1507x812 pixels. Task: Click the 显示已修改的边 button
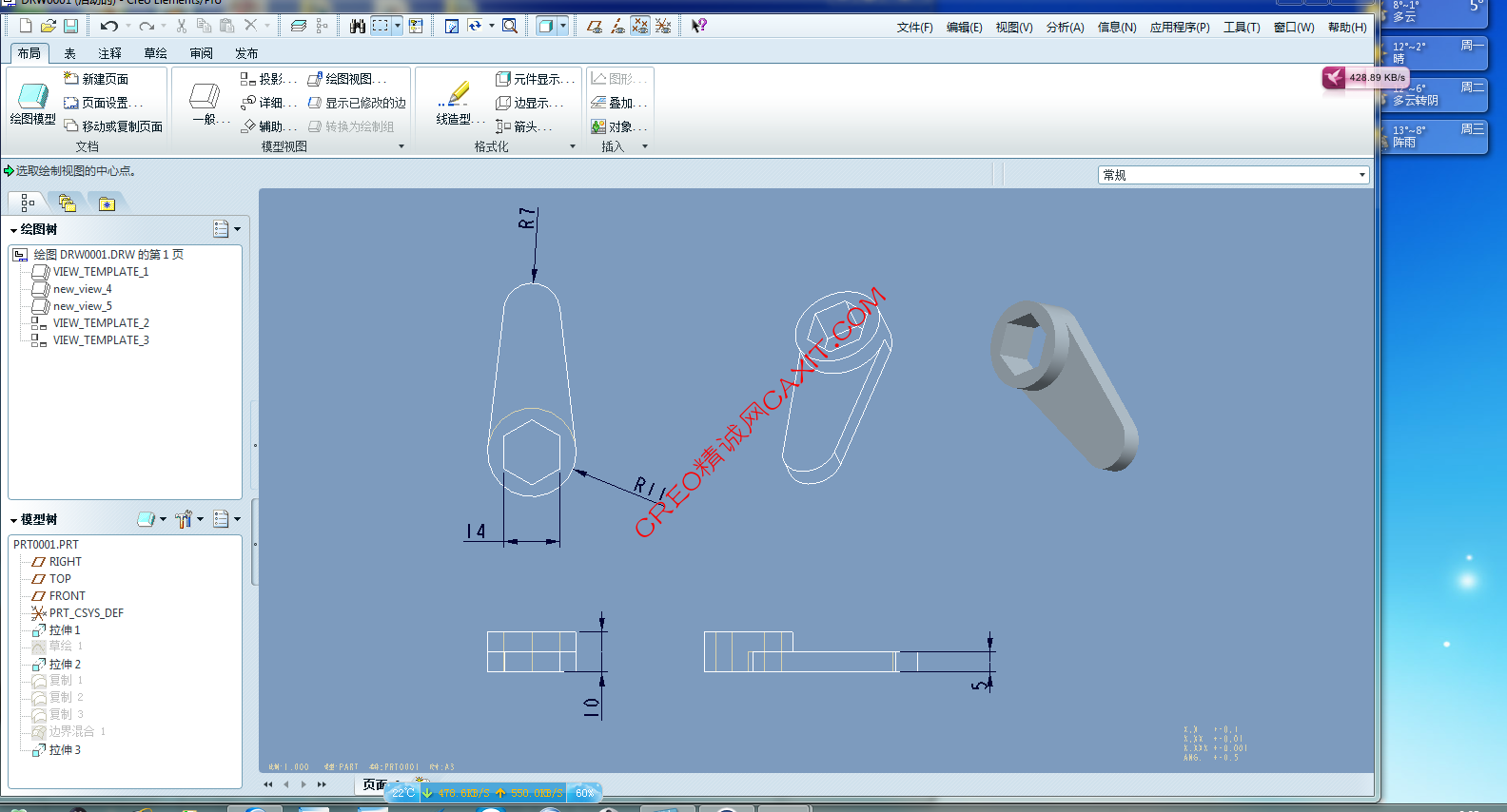pos(357,103)
